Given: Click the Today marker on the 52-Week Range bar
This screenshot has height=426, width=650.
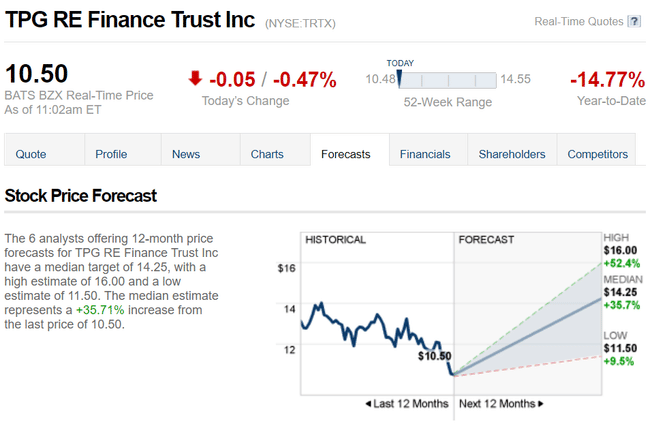Looking at the screenshot, I should (399, 78).
